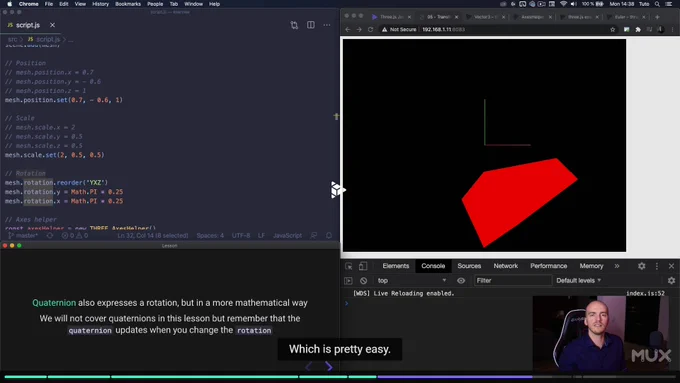
Task: Click Ln 32, Col 14 cursor position
Action: pyautogui.click(x=153, y=235)
